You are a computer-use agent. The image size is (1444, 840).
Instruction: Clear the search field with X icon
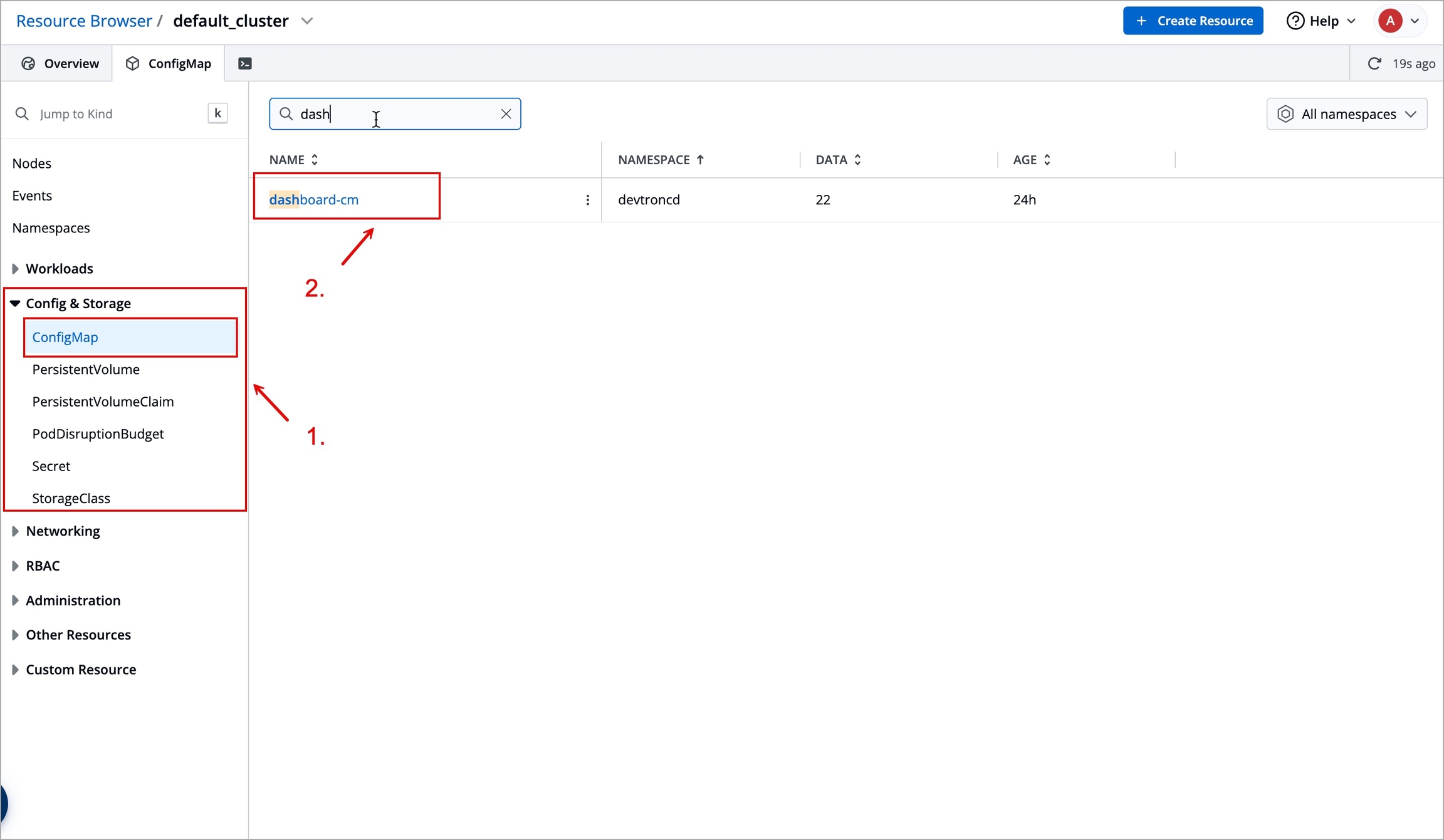click(506, 114)
